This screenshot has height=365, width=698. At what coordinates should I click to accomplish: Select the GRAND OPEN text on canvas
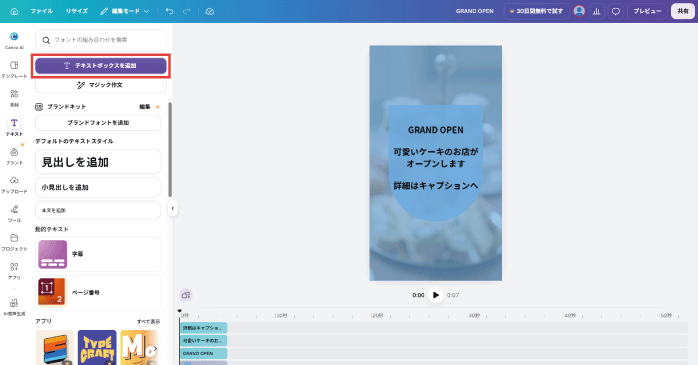[x=436, y=130]
